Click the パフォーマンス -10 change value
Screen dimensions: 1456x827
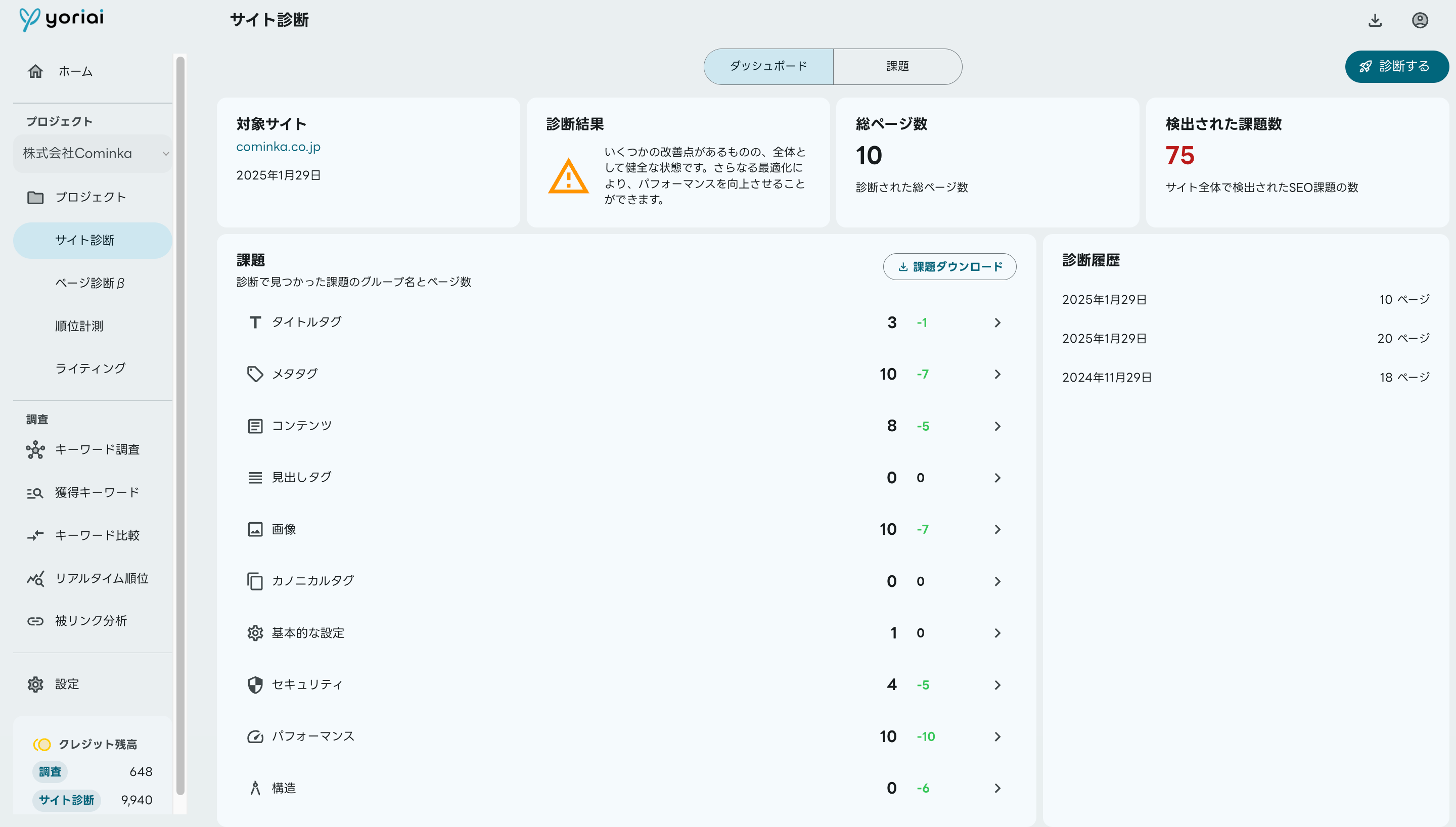(x=926, y=737)
